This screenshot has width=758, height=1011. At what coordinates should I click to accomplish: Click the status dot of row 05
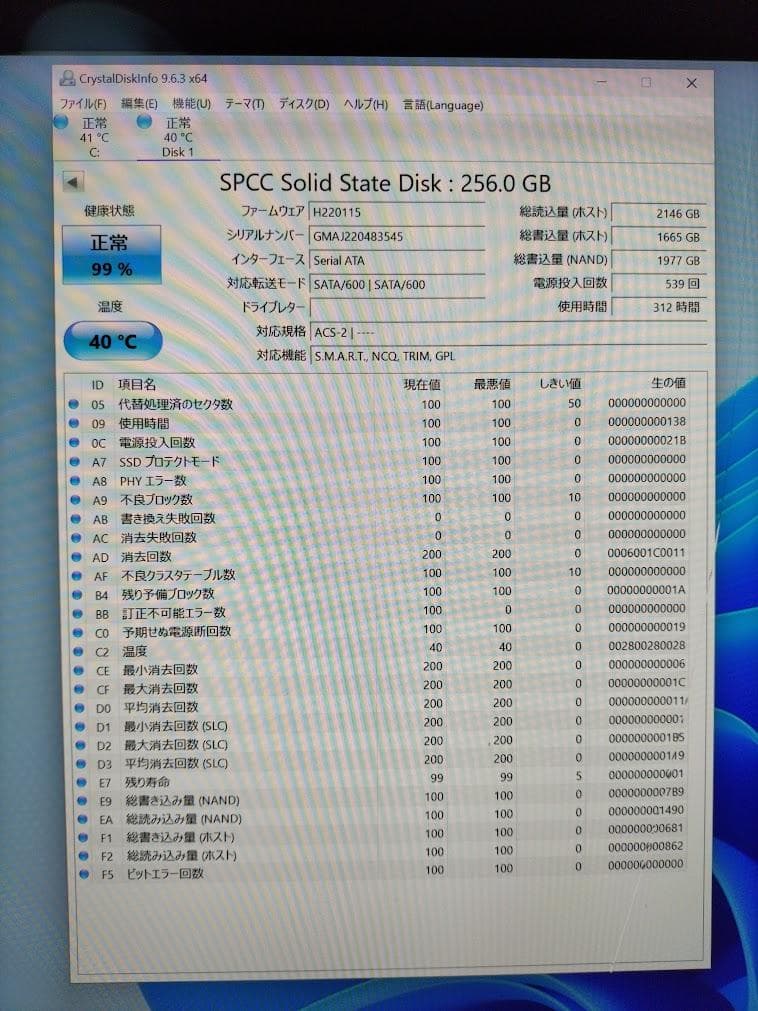tap(73, 404)
